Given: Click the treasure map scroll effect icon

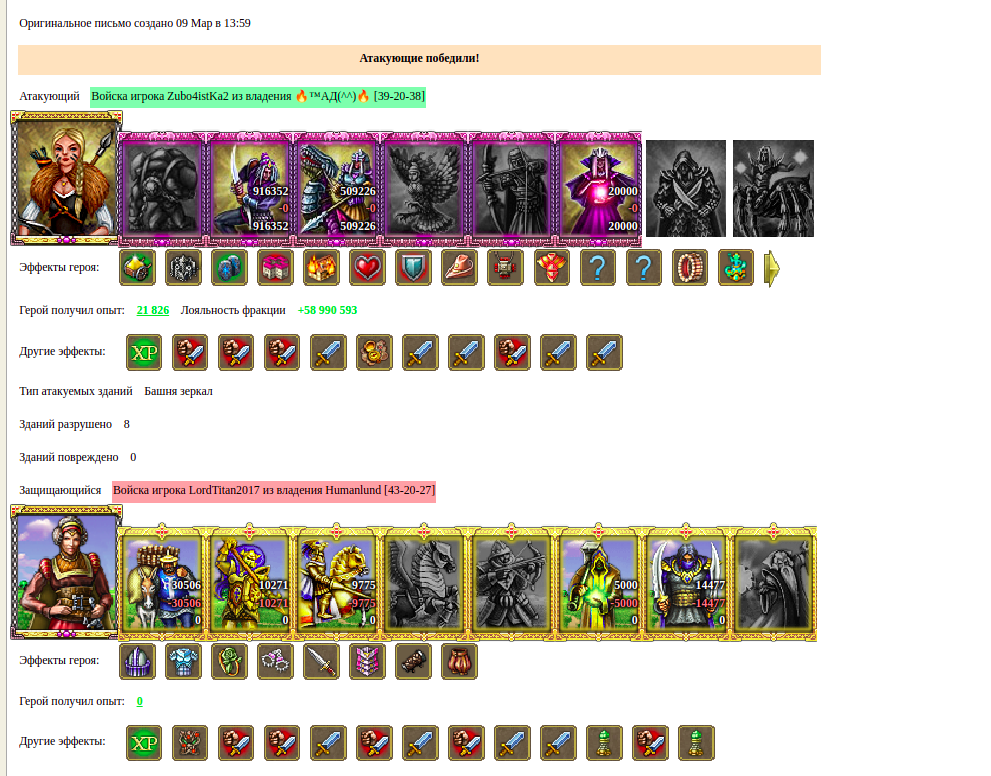Looking at the screenshot, I should (374, 352).
